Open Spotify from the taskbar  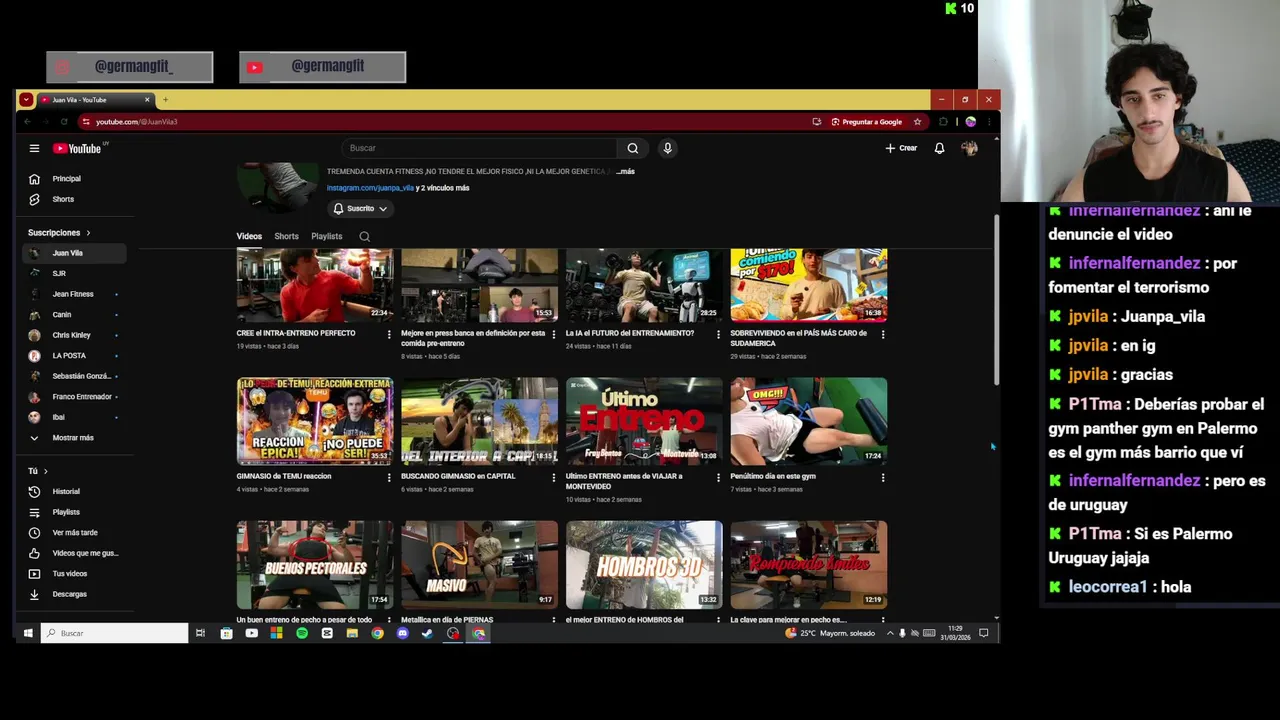pos(302,633)
